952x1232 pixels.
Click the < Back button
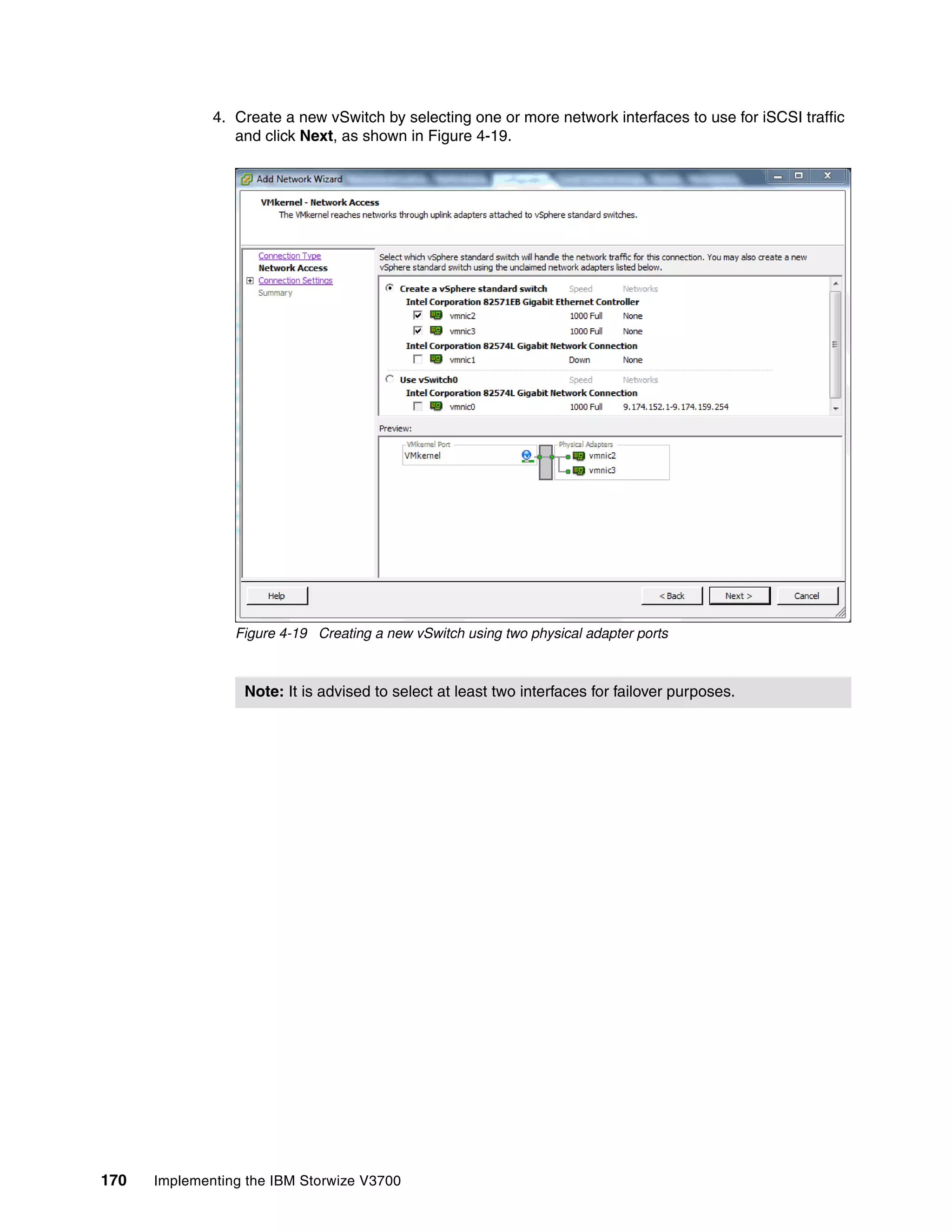pos(672,596)
